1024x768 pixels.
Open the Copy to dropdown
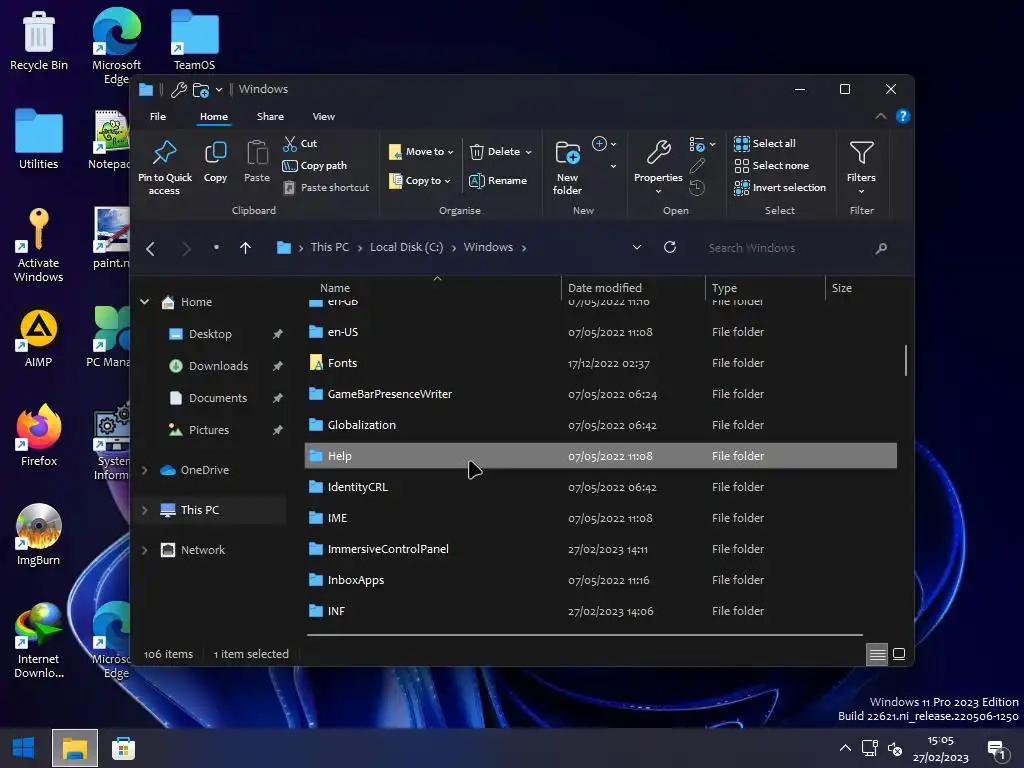(x=420, y=181)
